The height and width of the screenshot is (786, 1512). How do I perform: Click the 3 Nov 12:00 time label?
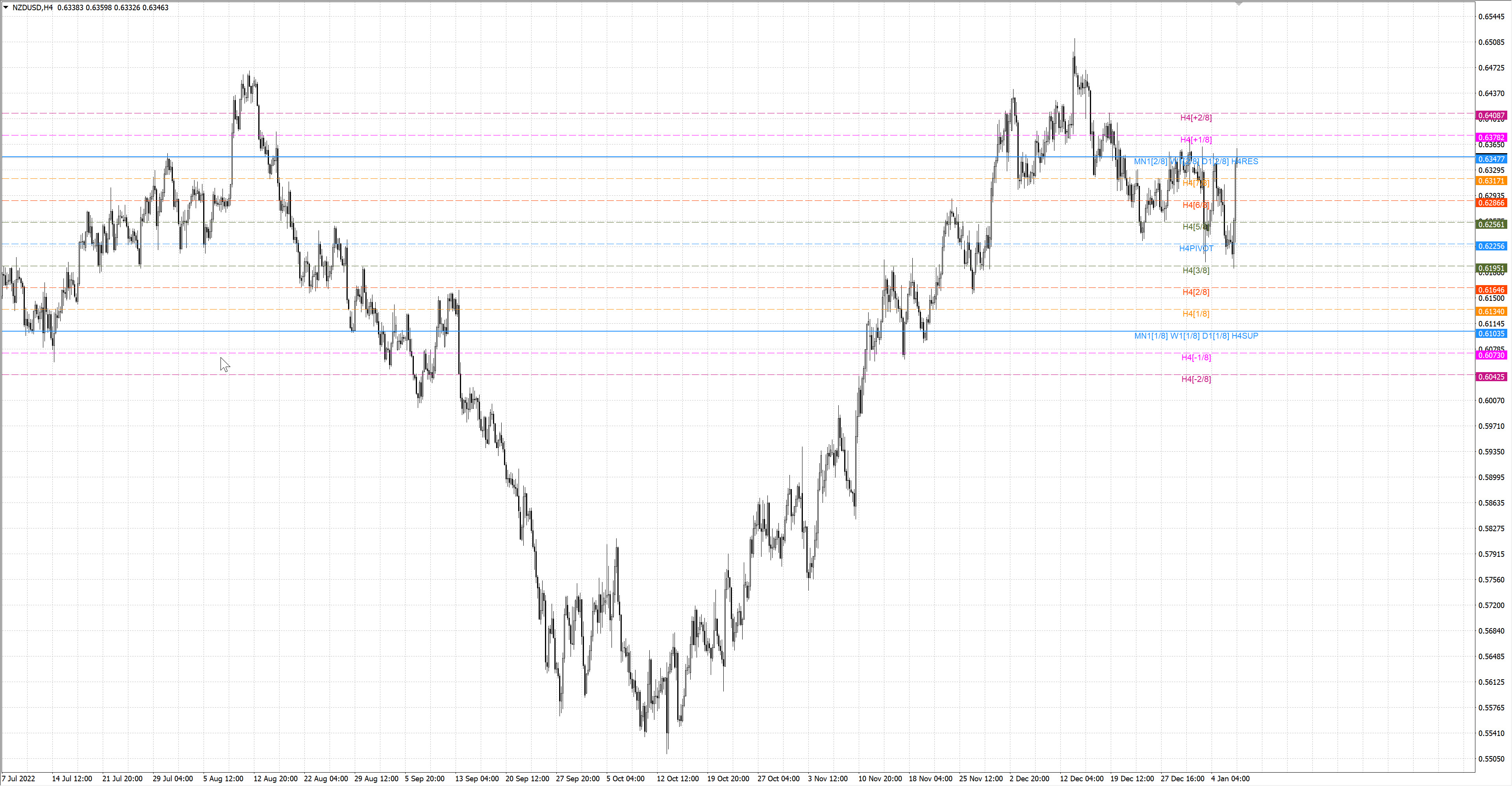828,779
